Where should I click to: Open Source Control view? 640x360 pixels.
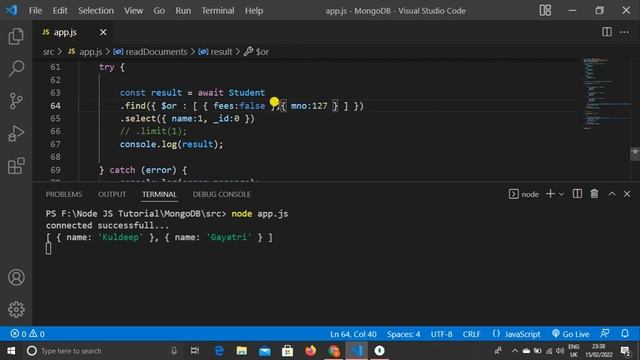pyautogui.click(x=16, y=101)
